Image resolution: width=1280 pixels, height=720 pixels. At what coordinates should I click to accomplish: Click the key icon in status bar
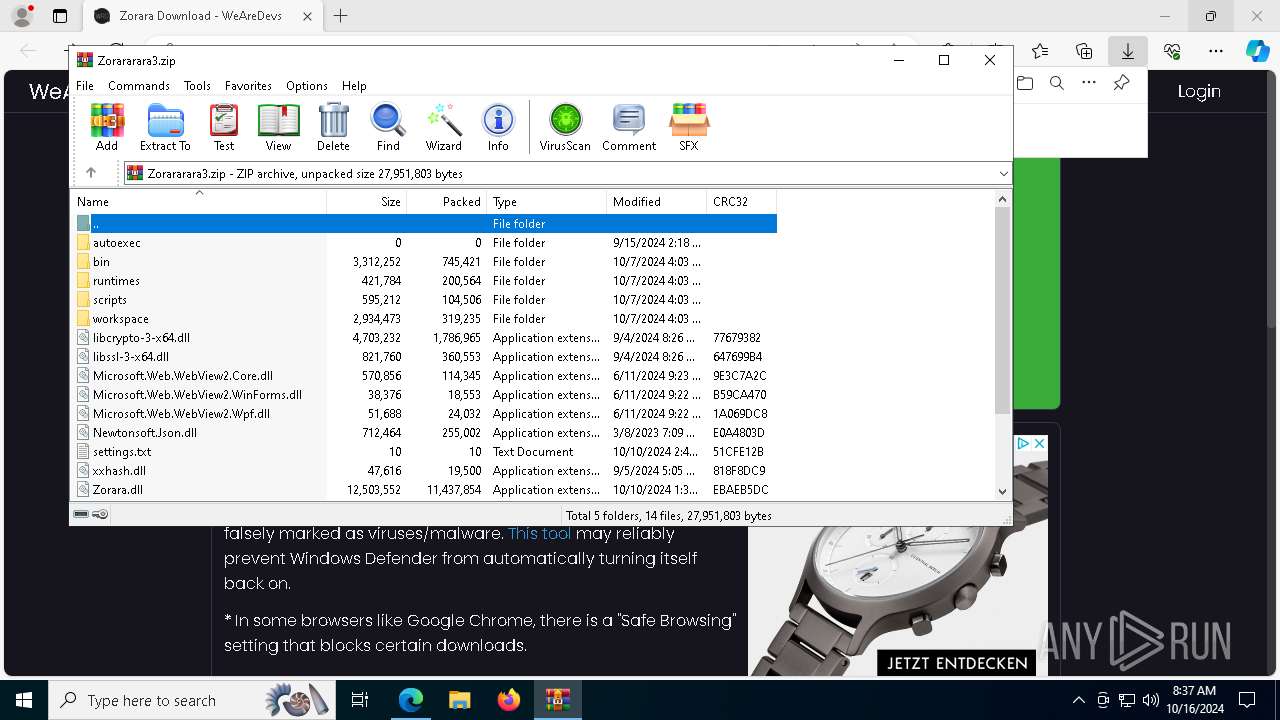[x=100, y=514]
